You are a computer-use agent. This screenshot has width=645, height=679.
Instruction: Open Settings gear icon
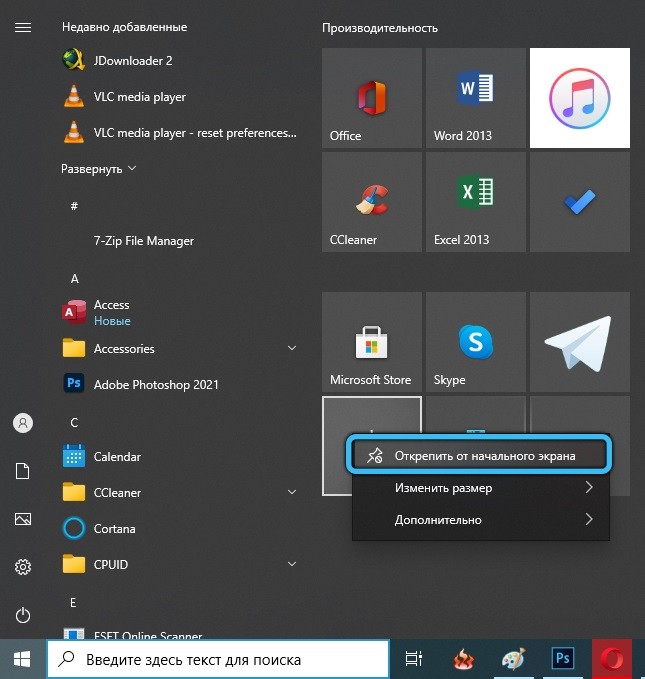coord(23,567)
